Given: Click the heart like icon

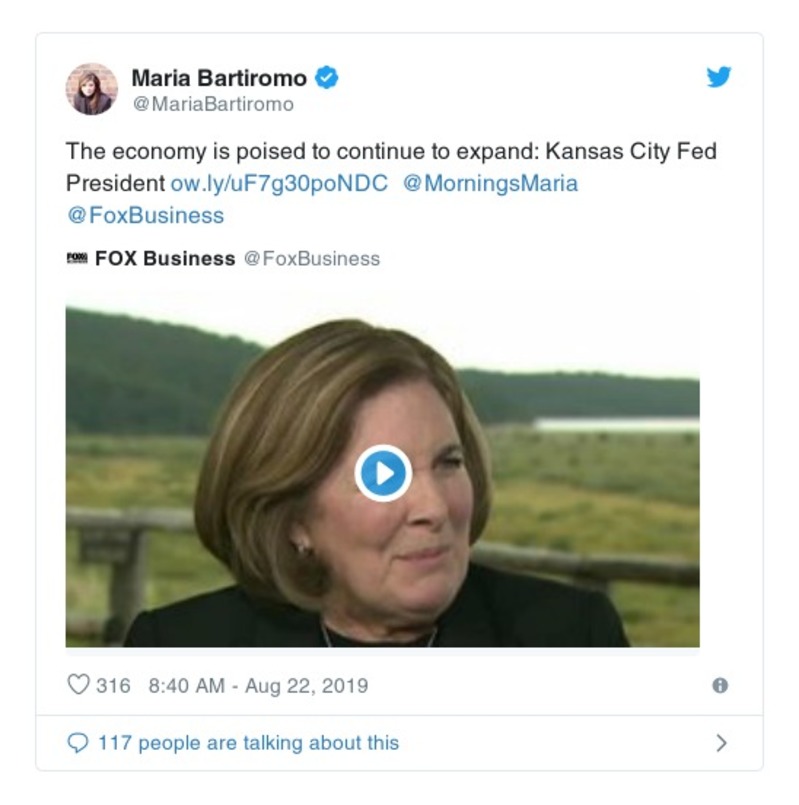Looking at the screenshot, I should 79,685.
